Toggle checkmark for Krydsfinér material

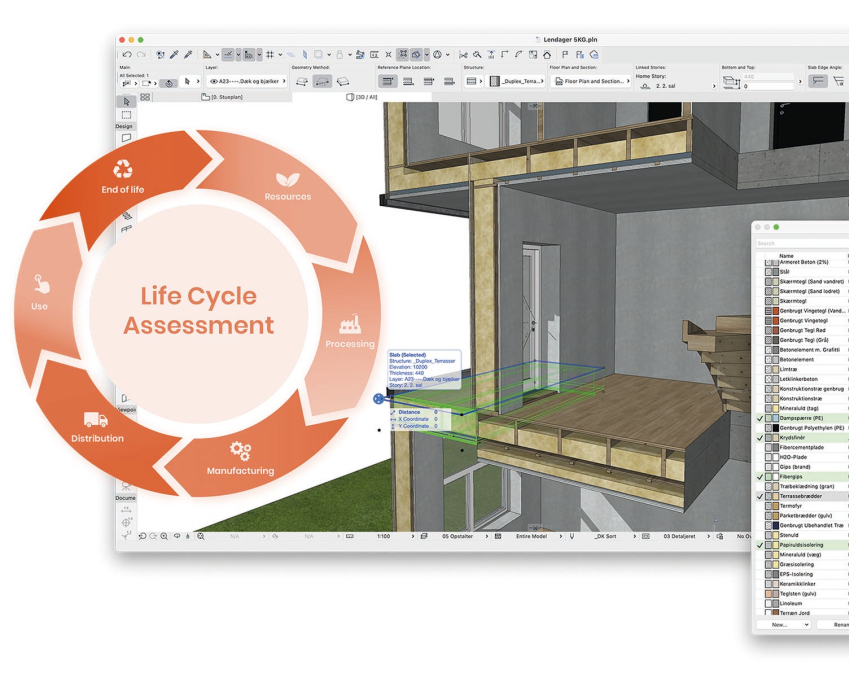coord(760,437)
